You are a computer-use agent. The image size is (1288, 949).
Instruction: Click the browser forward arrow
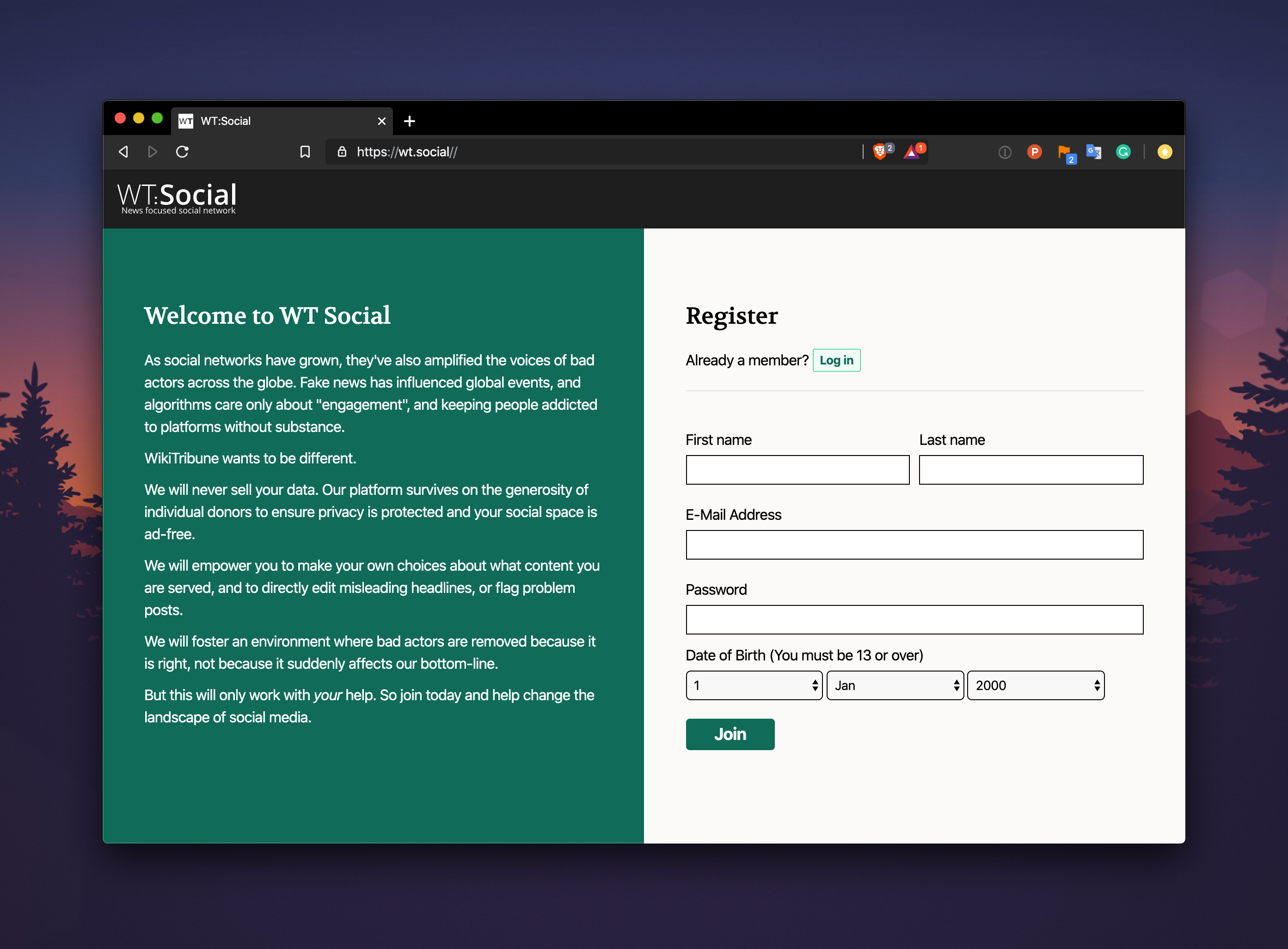152,152
